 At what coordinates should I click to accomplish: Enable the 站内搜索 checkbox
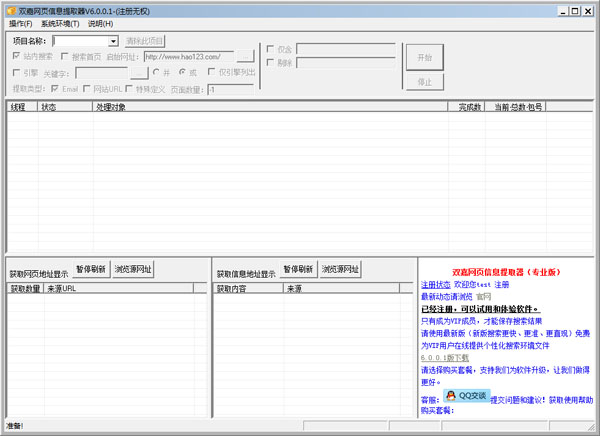coord(17,57)
